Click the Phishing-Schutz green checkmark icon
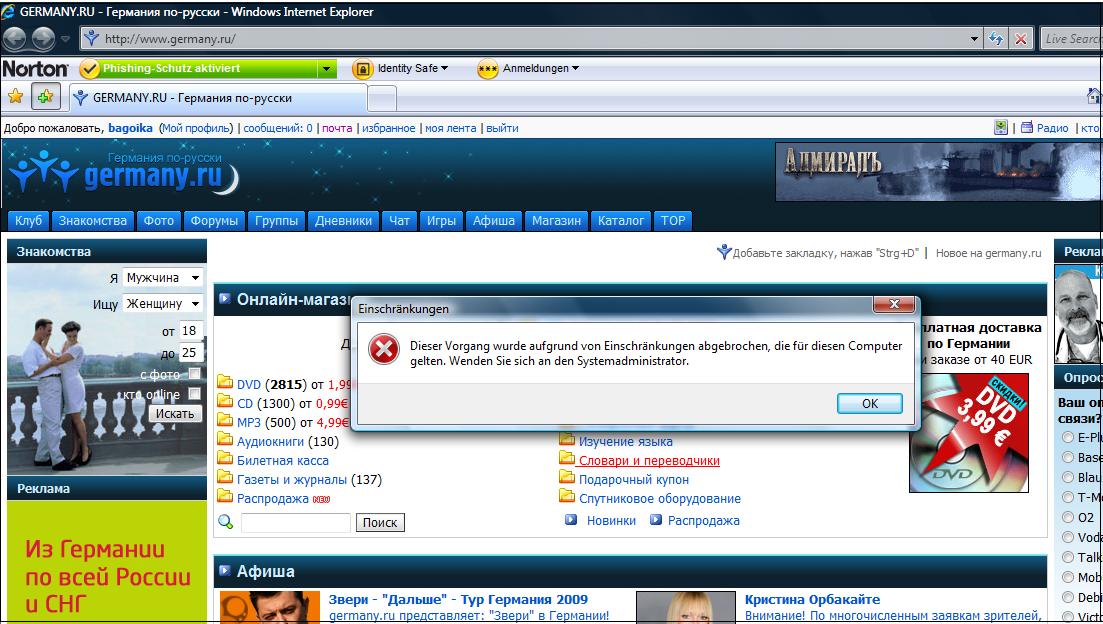The image size is (1103, 624). tap(90, 69)
